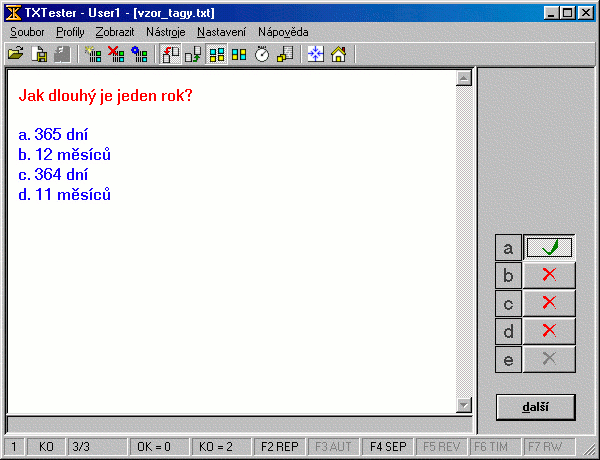Toggle the red X button for answer c

(x=549, y=303)
